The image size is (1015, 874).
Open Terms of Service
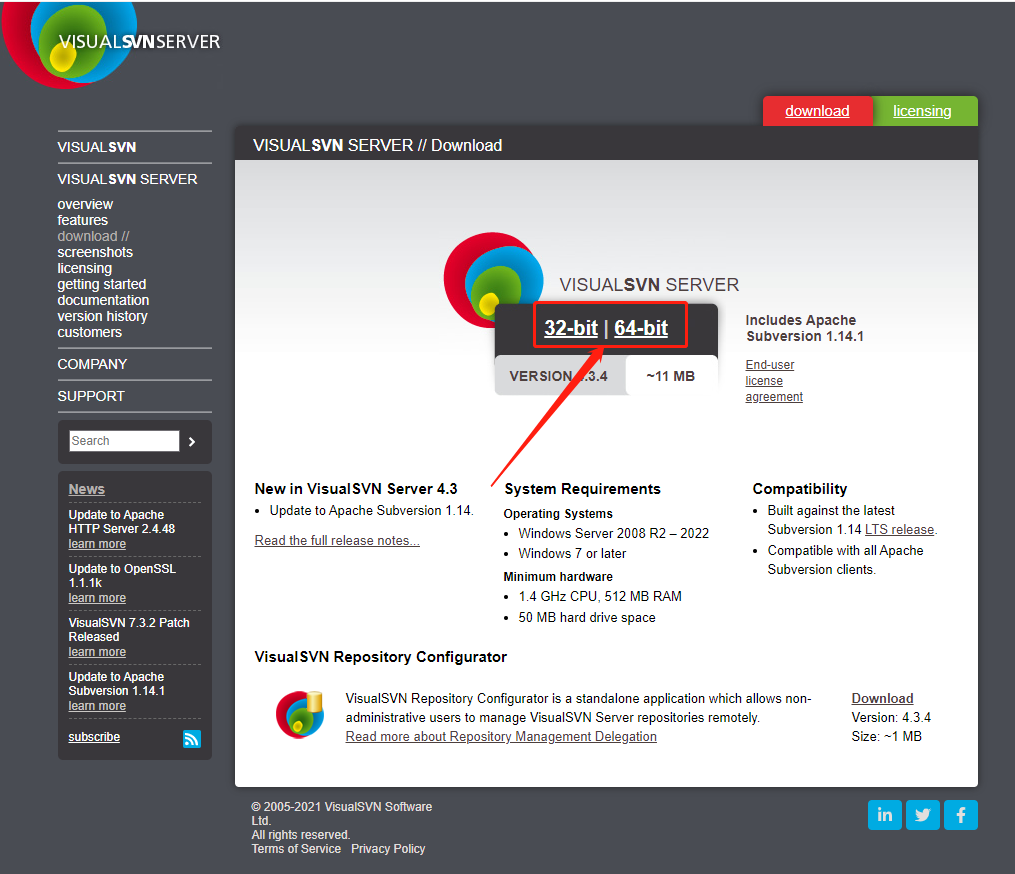coord(296,849)
